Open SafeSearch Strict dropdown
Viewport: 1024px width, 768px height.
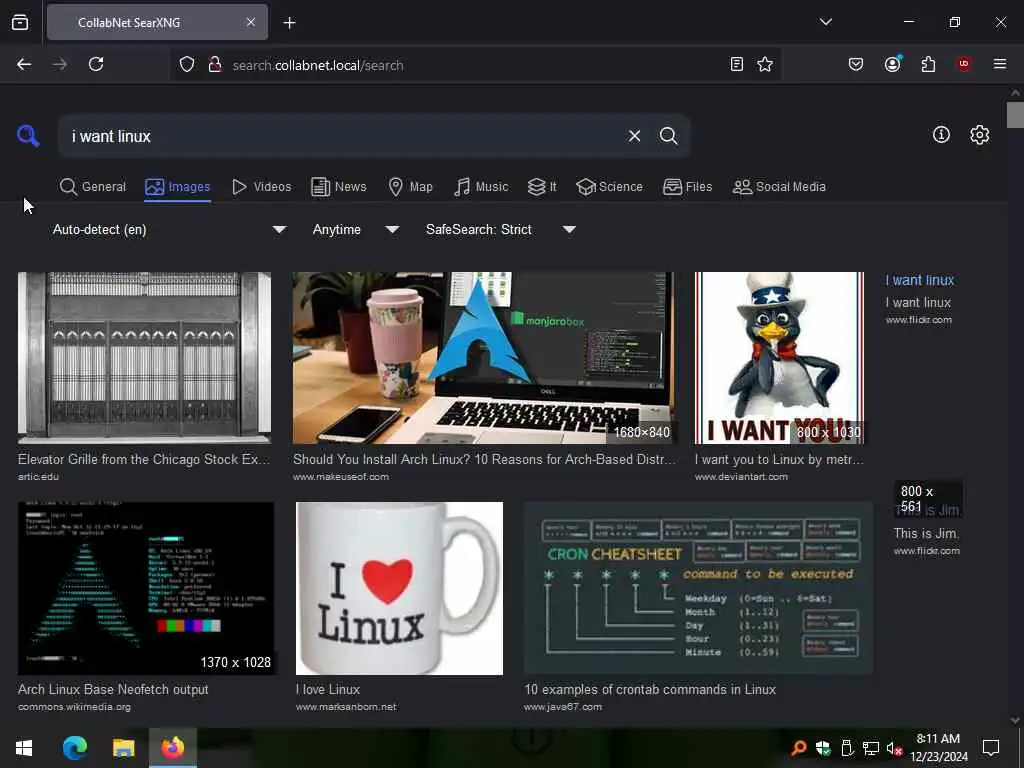500,229
